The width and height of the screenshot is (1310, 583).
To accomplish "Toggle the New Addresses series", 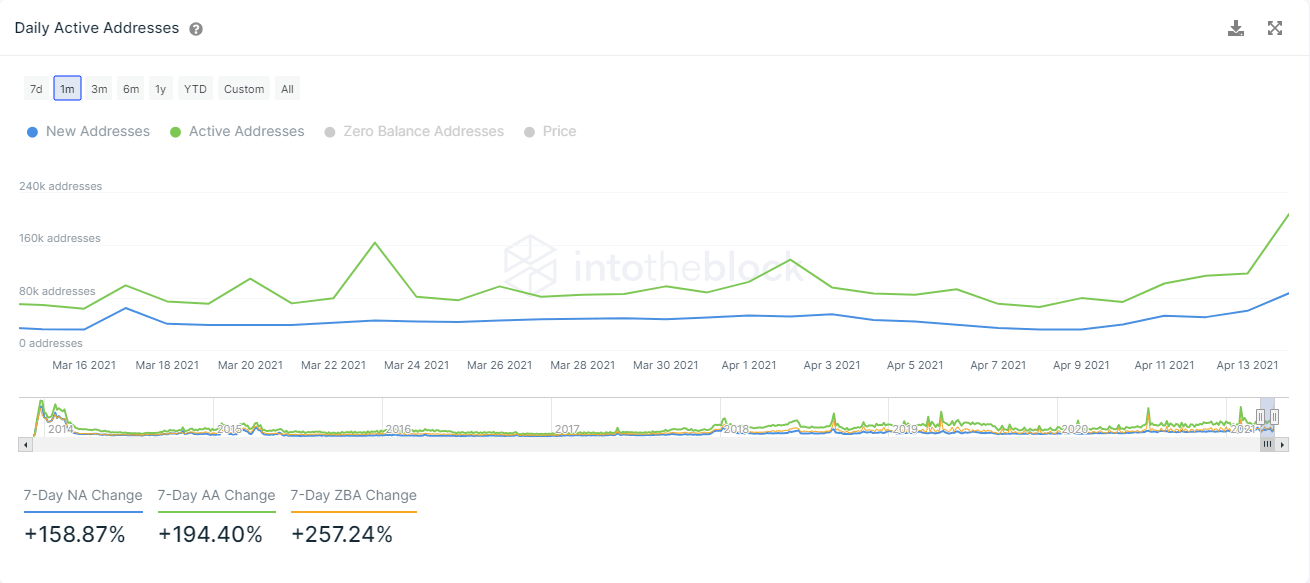I will (88, 132).
